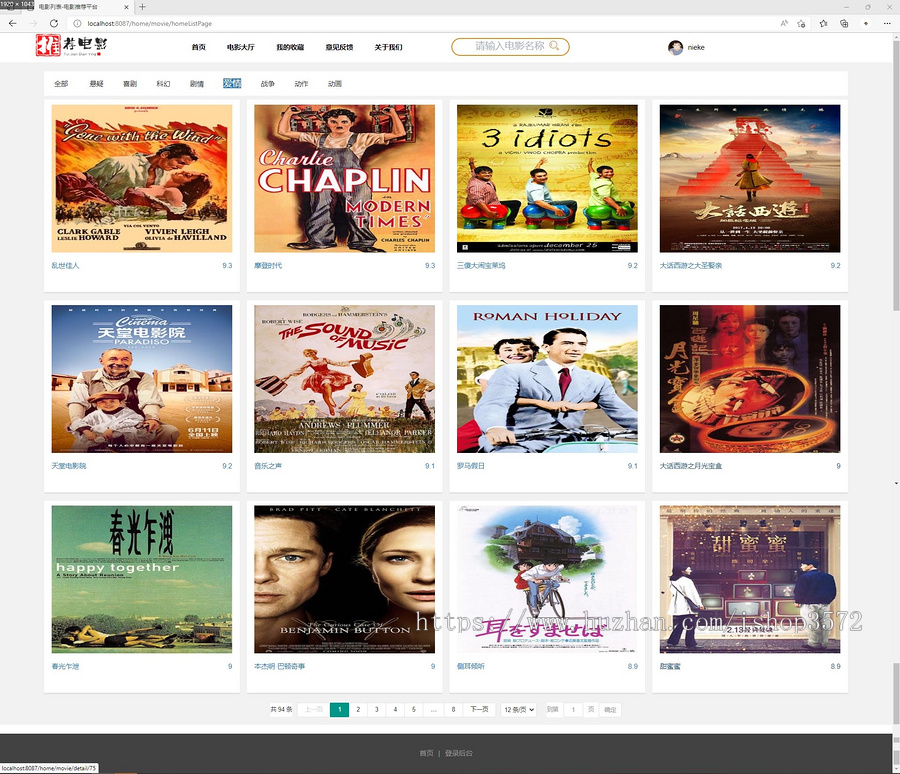Open the Benjamin Button poster
The image size is (900, 774).
(344, 579)
